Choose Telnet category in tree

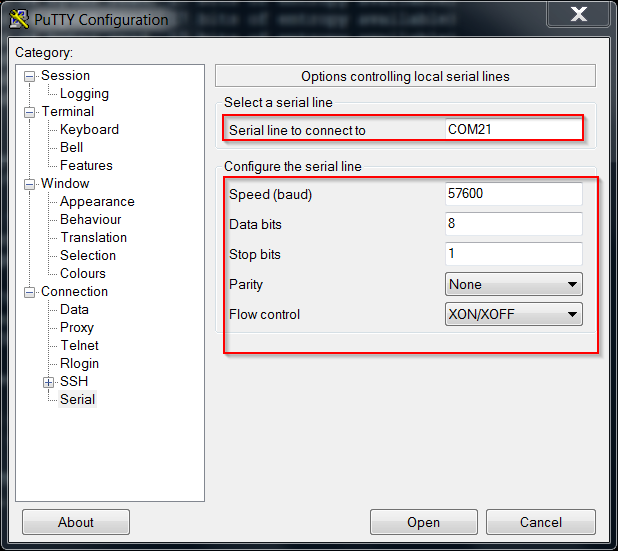coord(79,346)
